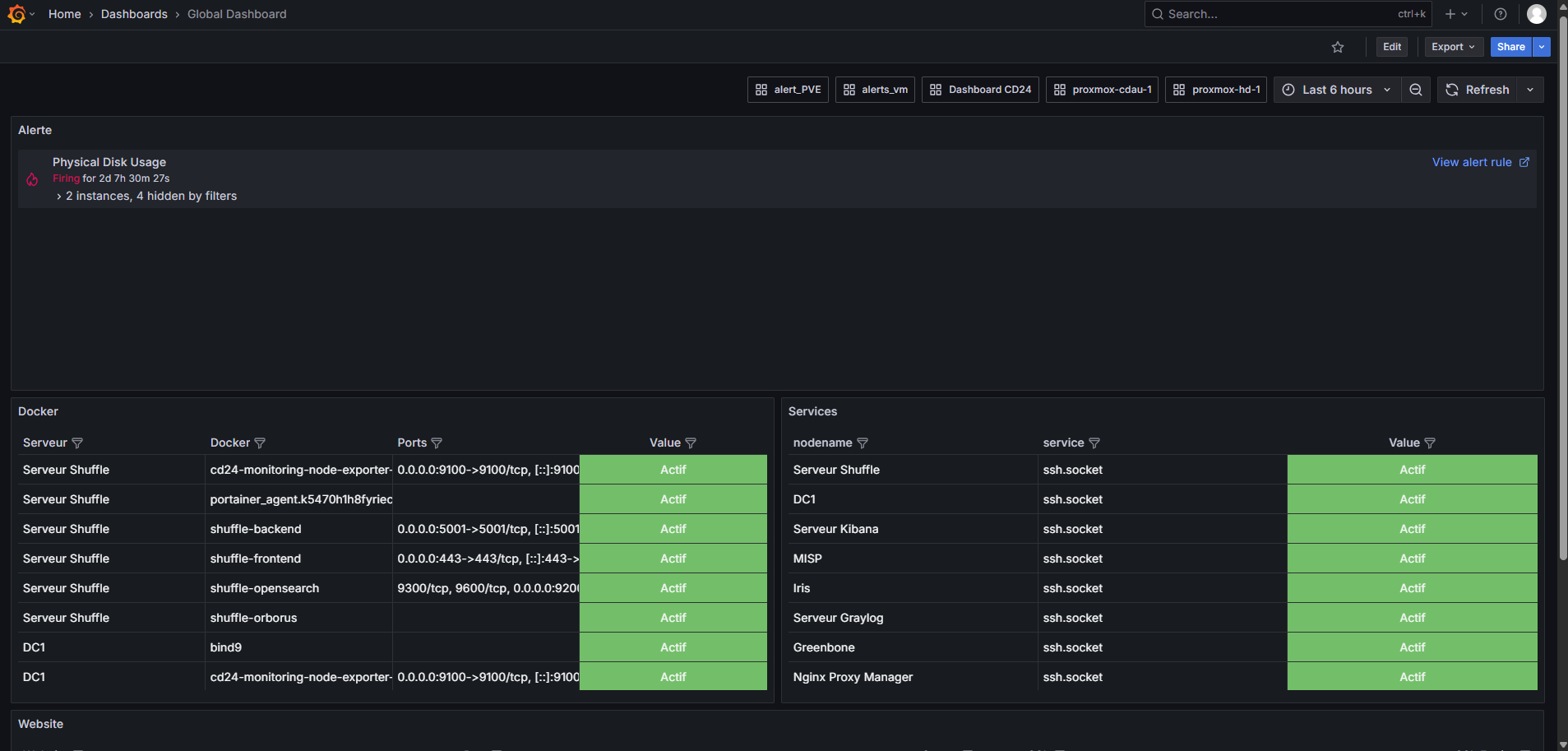
Task: Mark dashboard as favorite with star icon
Action: tap(1338, 47)
